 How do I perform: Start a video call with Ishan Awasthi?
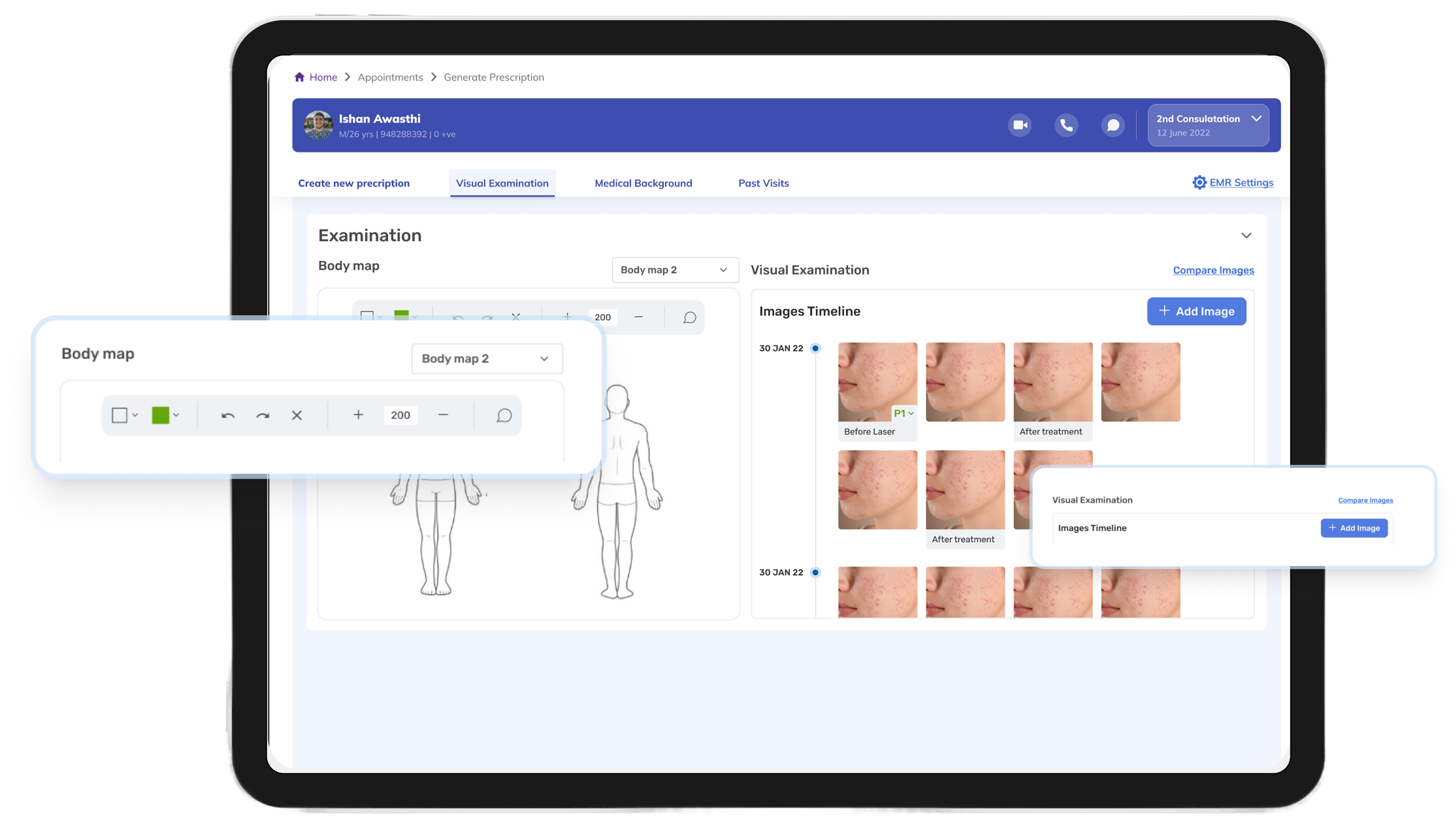1019,125
